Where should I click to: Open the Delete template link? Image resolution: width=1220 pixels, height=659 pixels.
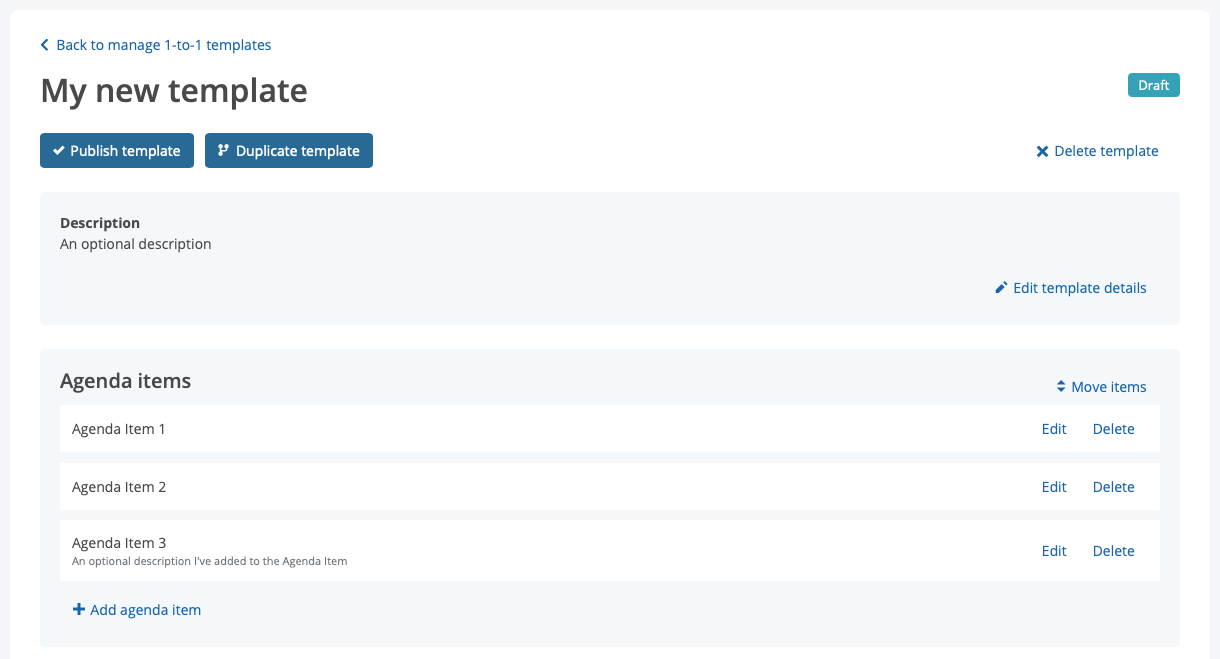click(1097, 151)
